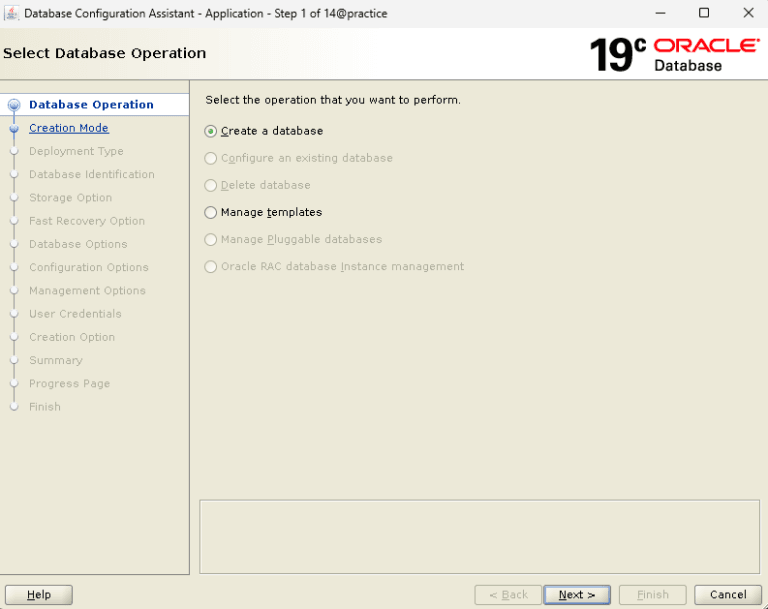Minimize the Database Configuration Assistant window

coord(660,13)
